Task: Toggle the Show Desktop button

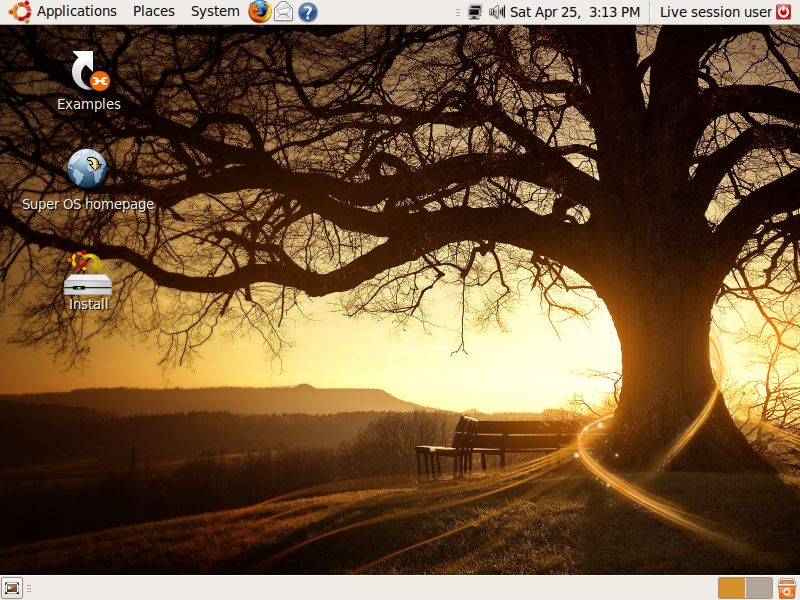Action: 12,588
